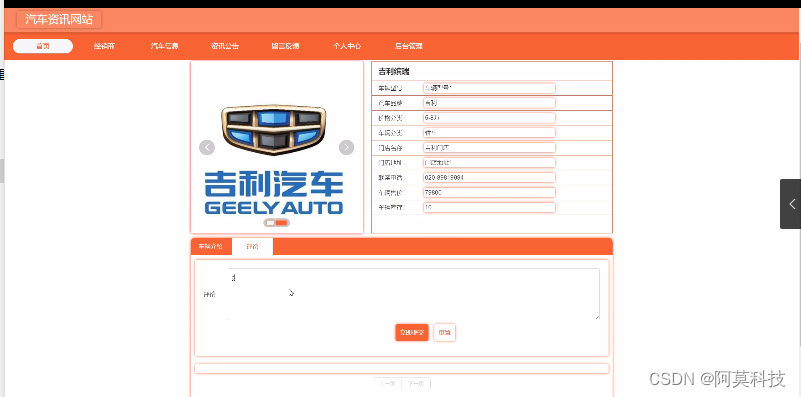
Task: Switch to the 车辆介绍 tab
Action: pyautogui.click(x=211, y=246)
